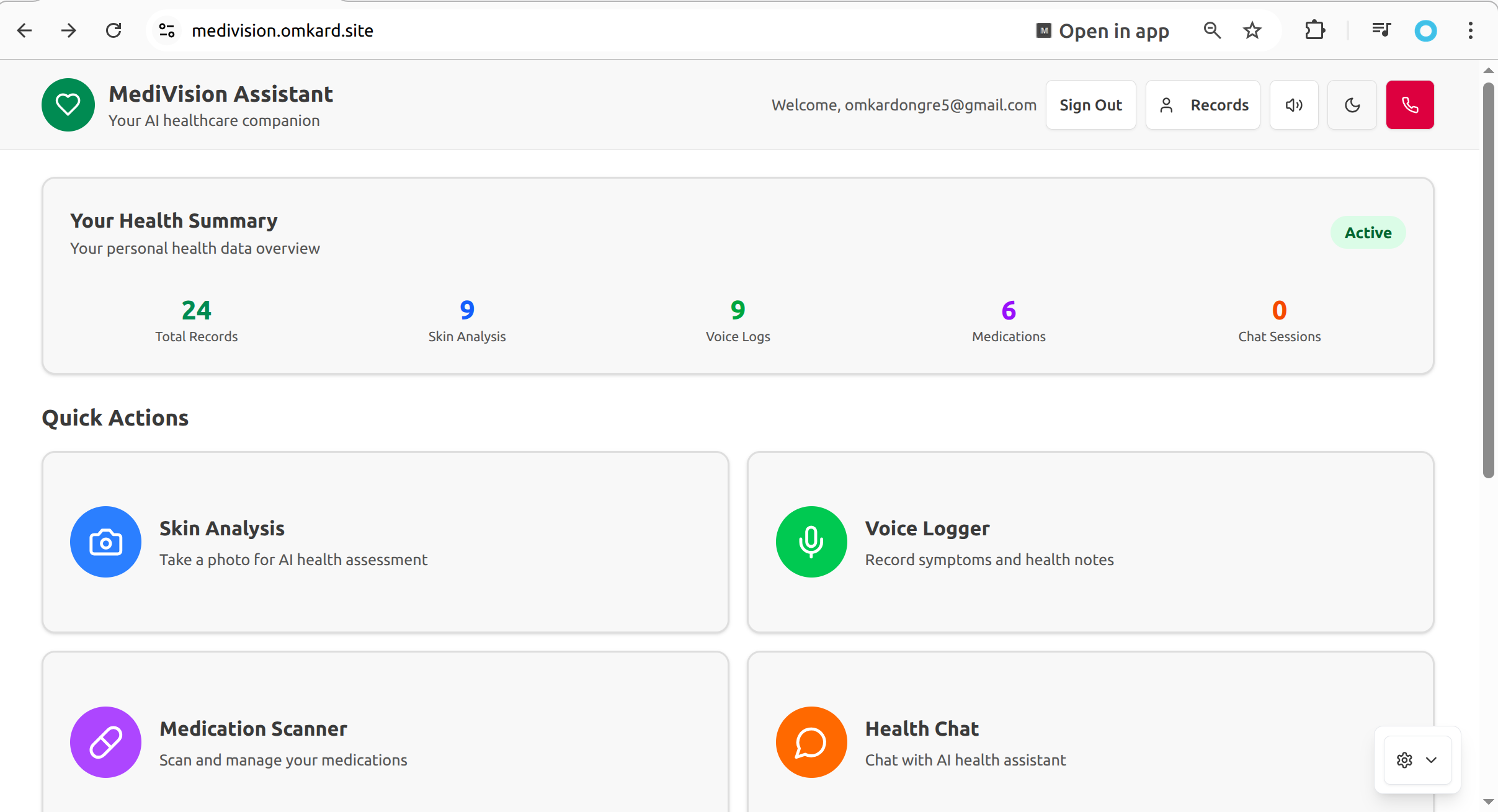Open the browser media controls button
1498x812 pixels.
[x=1381, y=30]
